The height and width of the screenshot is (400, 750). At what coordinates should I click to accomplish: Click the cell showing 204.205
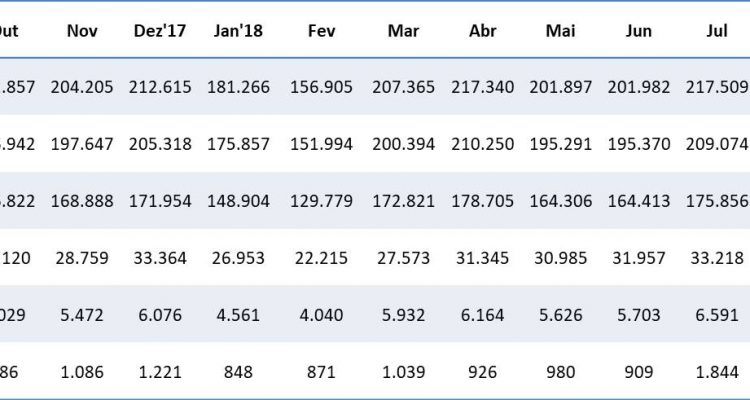click(81, 87)
